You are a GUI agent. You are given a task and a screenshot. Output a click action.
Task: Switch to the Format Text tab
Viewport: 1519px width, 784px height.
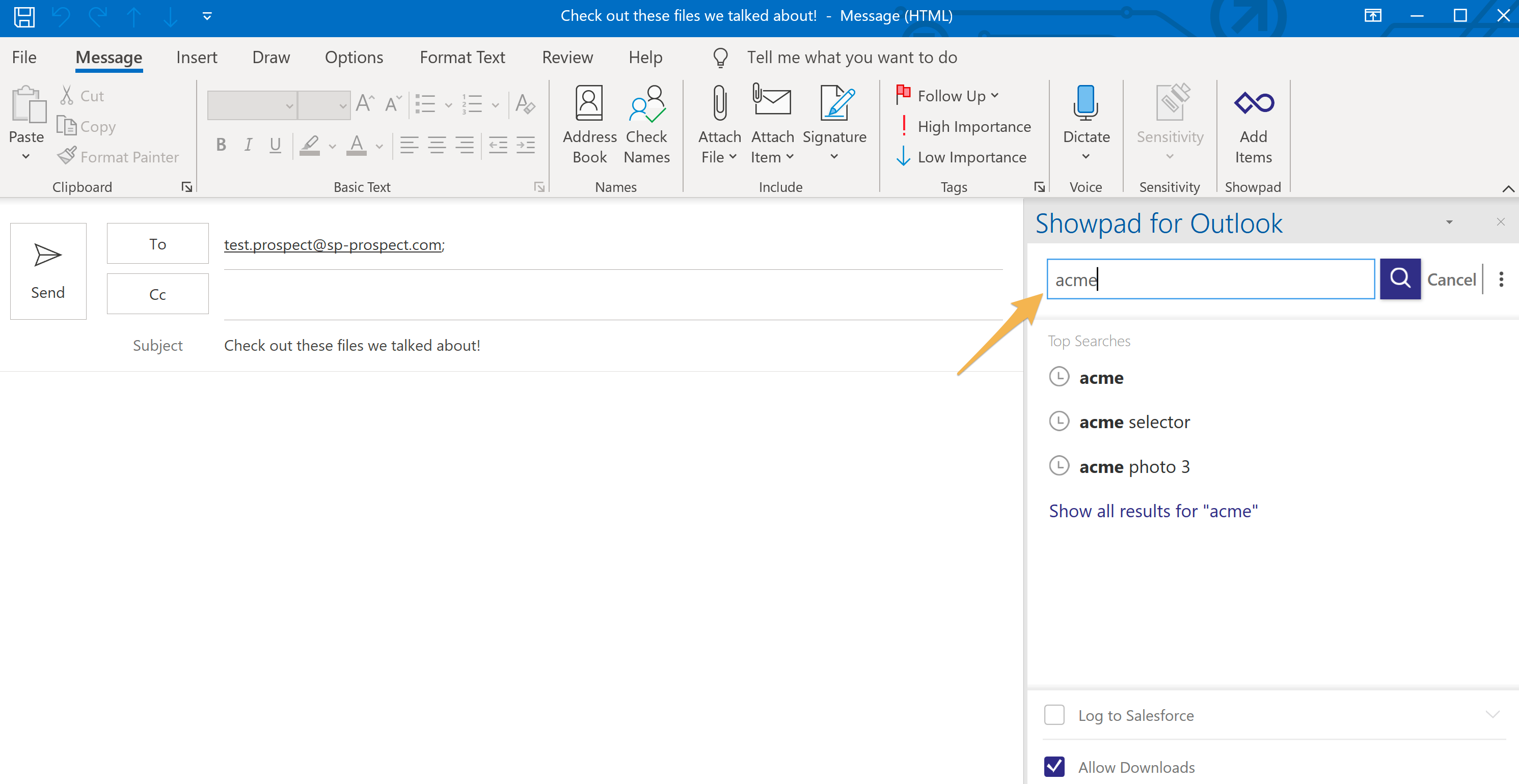[x=463, y=57]
